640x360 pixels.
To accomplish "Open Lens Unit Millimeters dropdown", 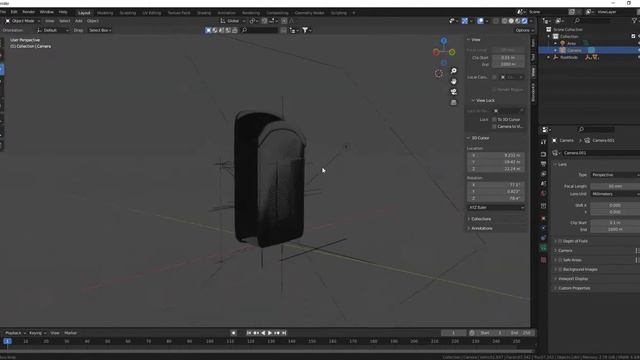I will click(615, 194).
